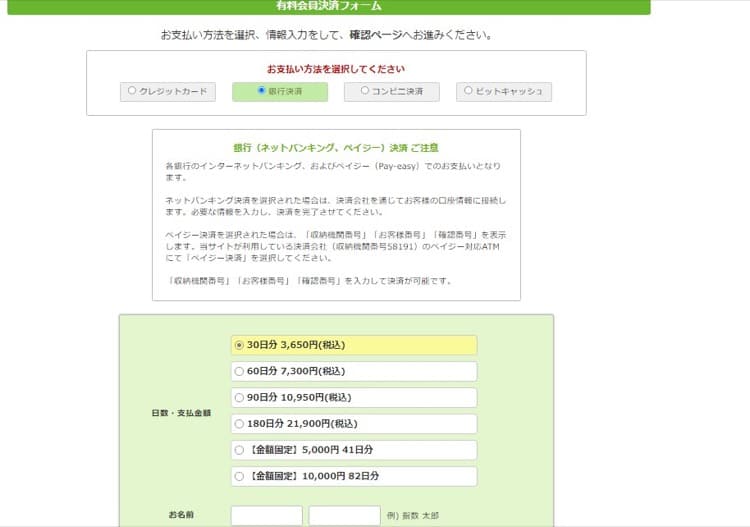Click the 収納機関番号58191 paragraph in the notice
Viewport: 750px width, 527px height.
pyautogui.click(x=335, y=246)
